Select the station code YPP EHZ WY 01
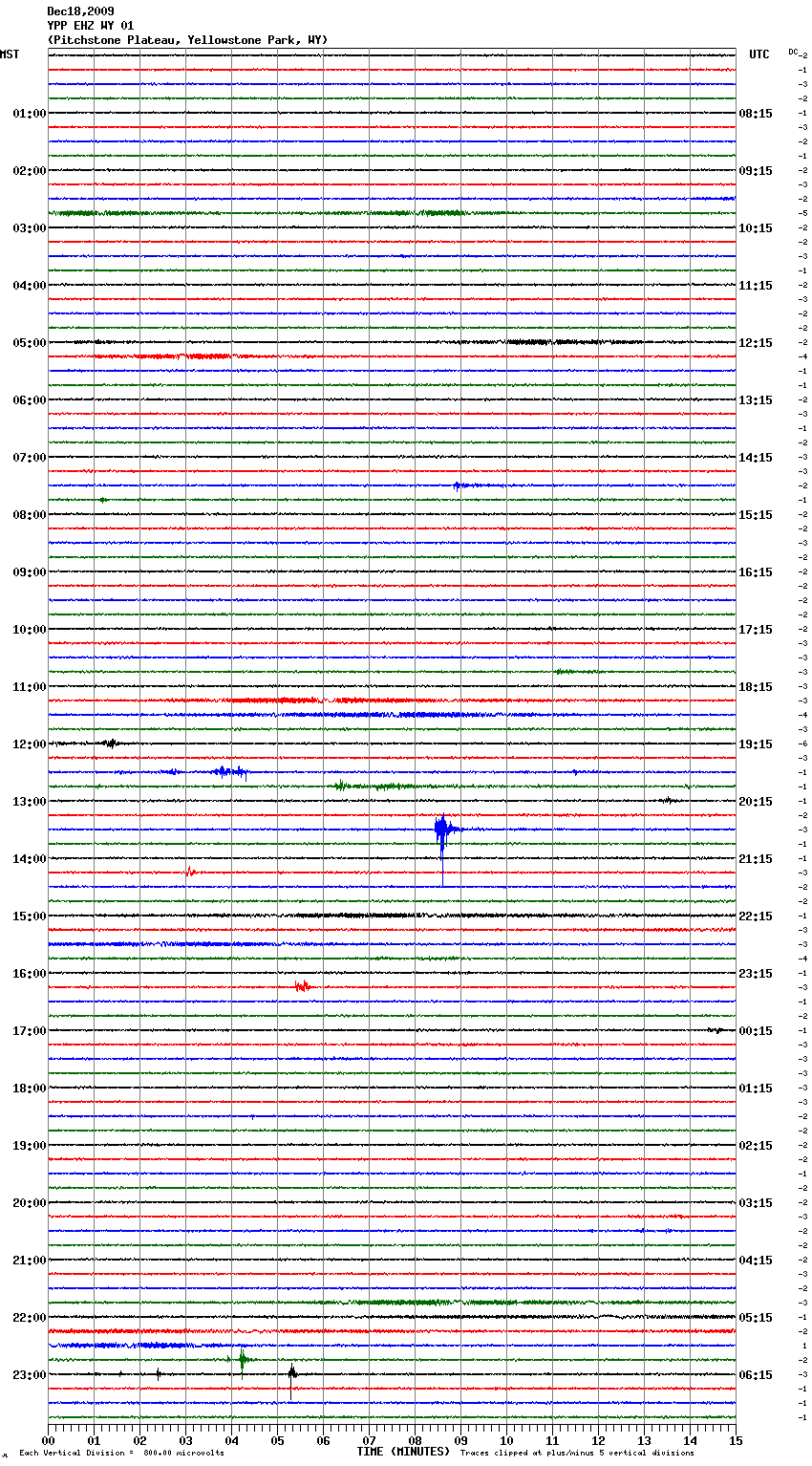This screenshot has height=1466, width=812. pos(91,26)
